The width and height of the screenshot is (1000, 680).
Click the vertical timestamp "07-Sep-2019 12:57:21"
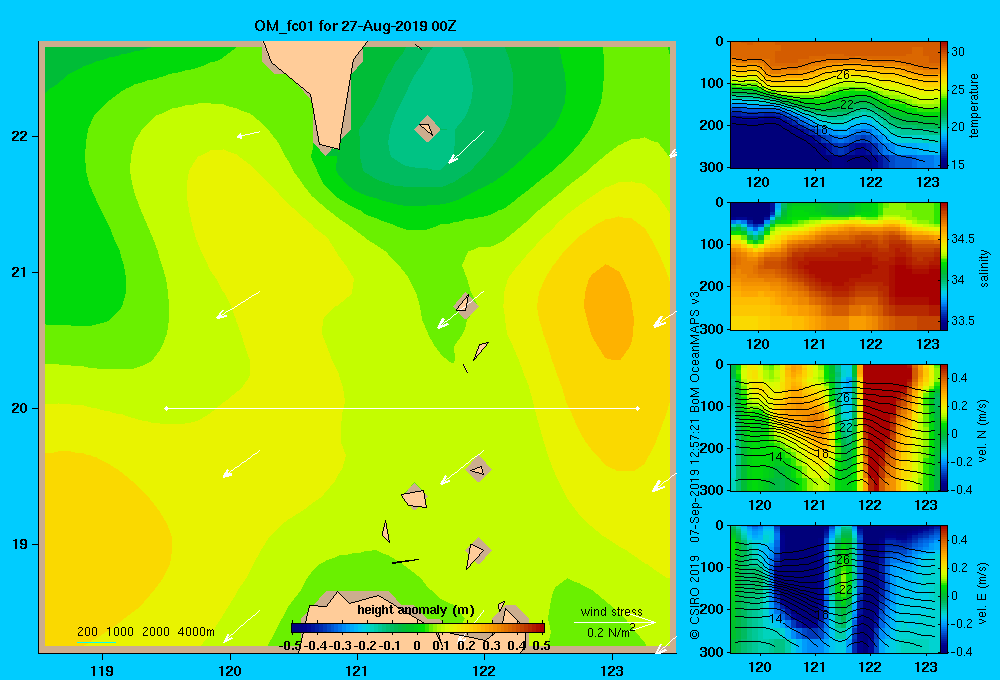(695, 481)
